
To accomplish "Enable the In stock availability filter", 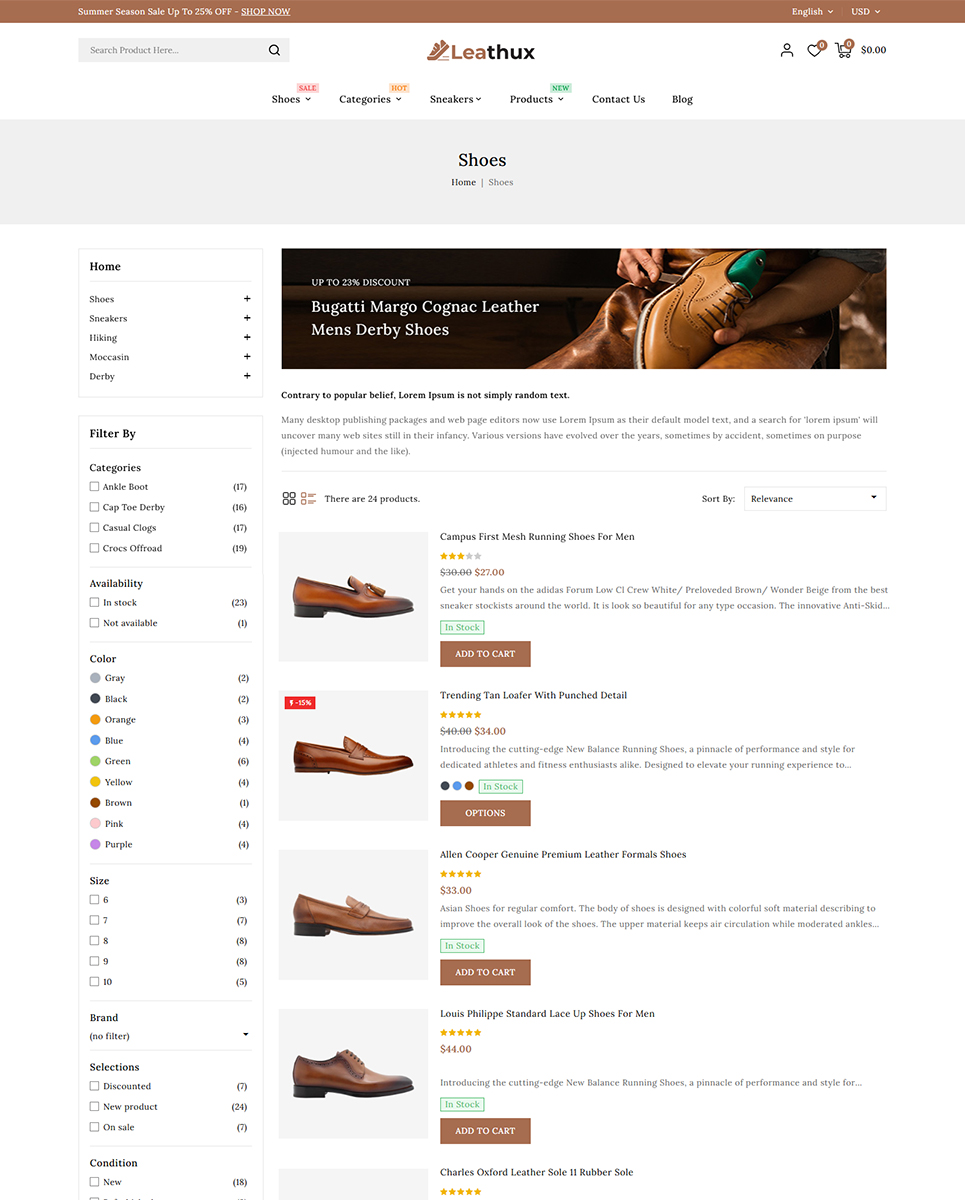I will (95, 603).
